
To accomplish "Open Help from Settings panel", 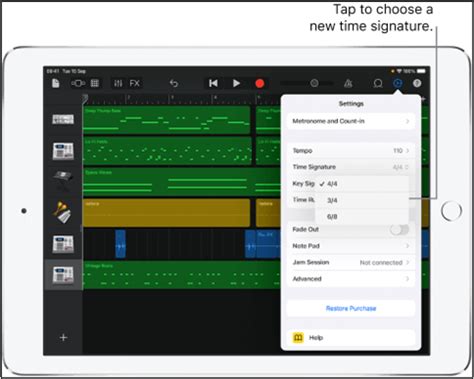I will coord(351,338).
